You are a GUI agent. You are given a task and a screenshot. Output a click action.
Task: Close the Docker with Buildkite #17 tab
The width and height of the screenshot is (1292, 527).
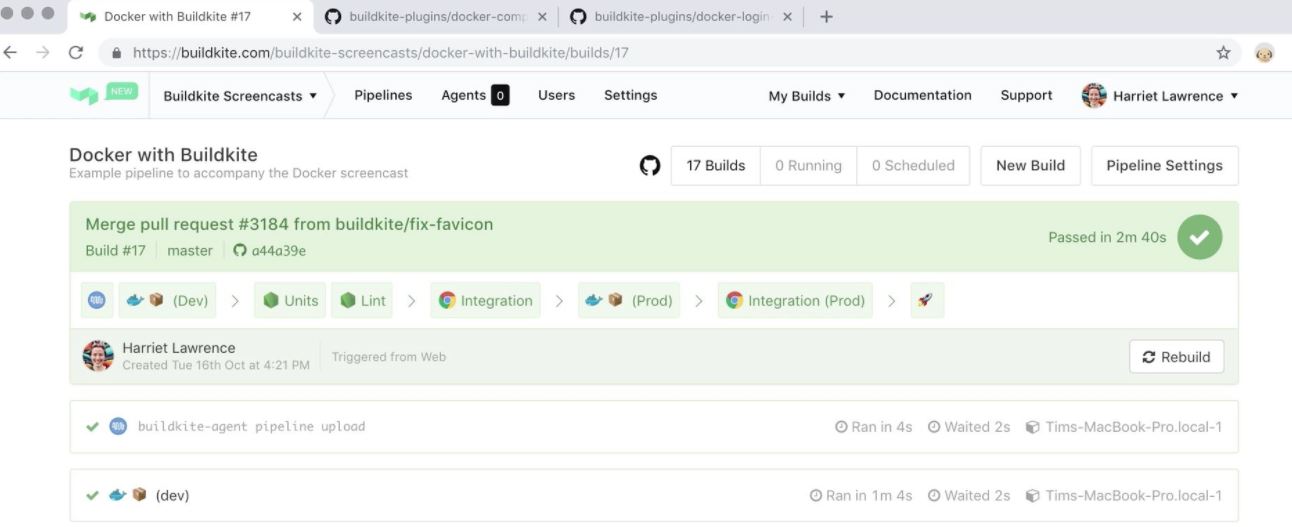tap(297, 17)
